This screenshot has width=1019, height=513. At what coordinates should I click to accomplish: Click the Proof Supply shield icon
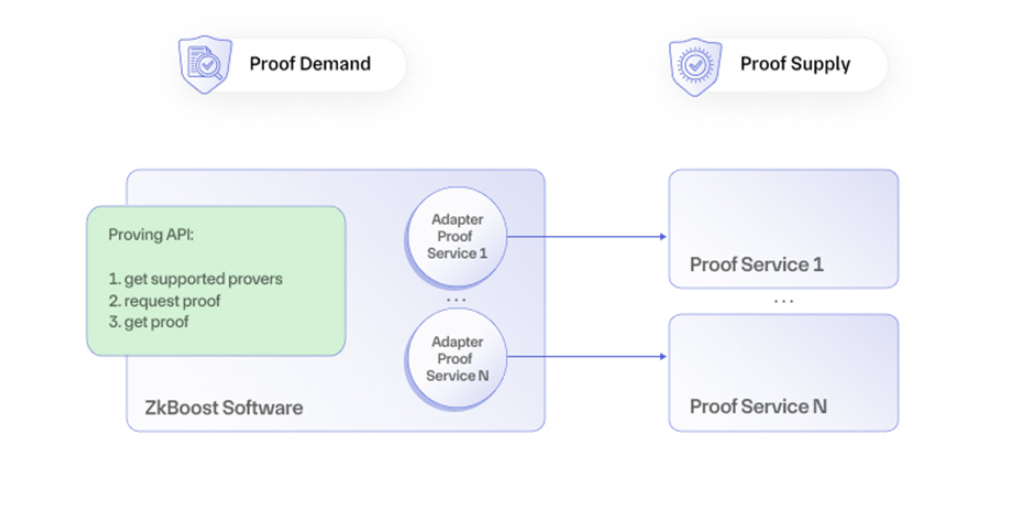[x=695, y=63]
